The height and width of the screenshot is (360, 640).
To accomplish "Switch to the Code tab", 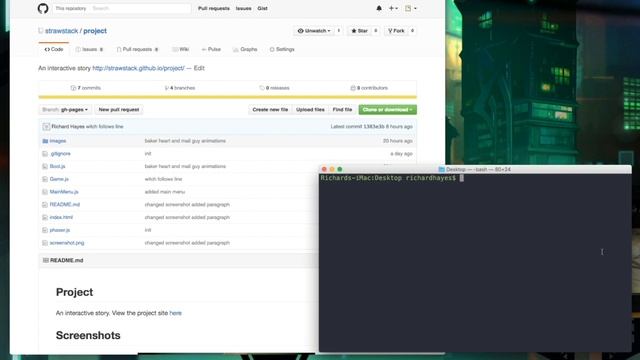I will coord(54,49).
